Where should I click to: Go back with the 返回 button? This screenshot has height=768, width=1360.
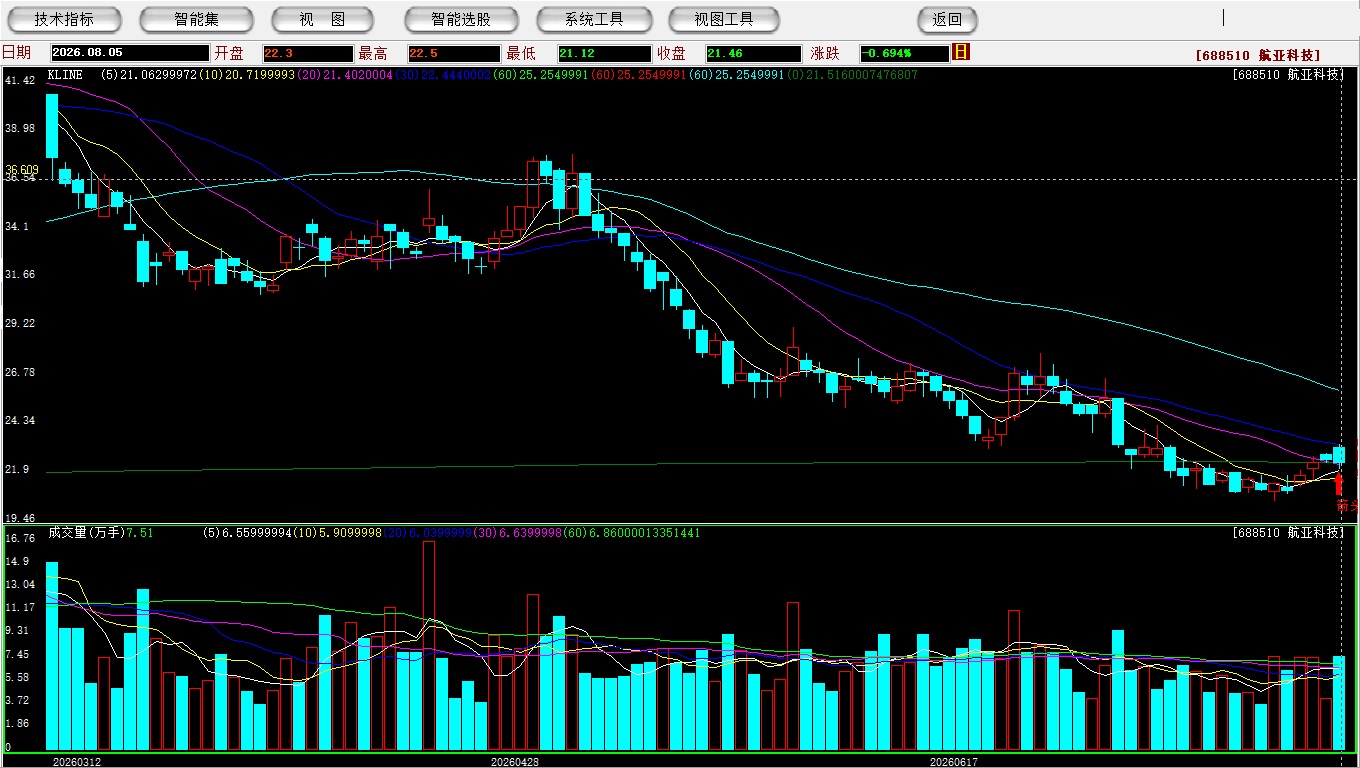click(947, 19)
